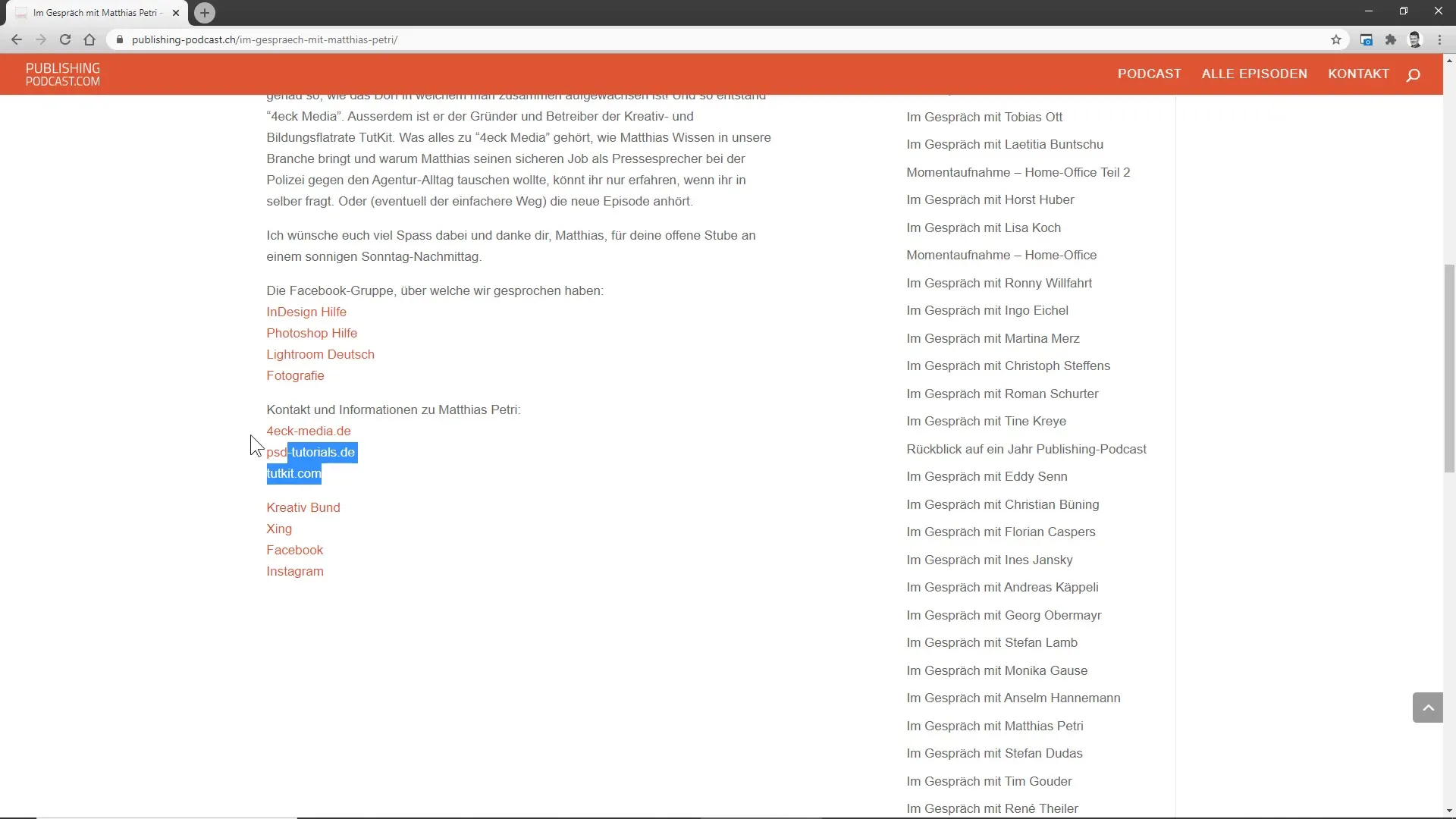This screenshot has height=819, width=1456.
Task: Reload the page with the refresh icon
Action: click(x=65, y=39)
